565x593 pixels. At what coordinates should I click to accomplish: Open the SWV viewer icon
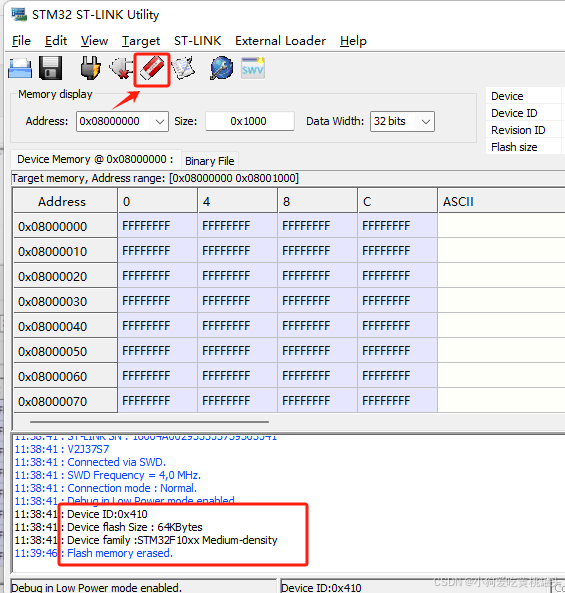pos(253,68)
